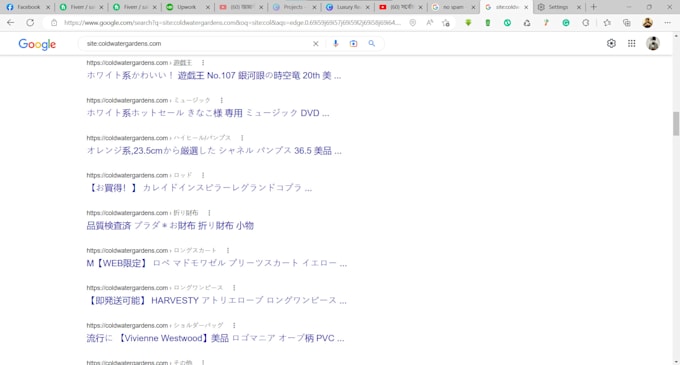Click the green download arrow extension

(468, 23)
